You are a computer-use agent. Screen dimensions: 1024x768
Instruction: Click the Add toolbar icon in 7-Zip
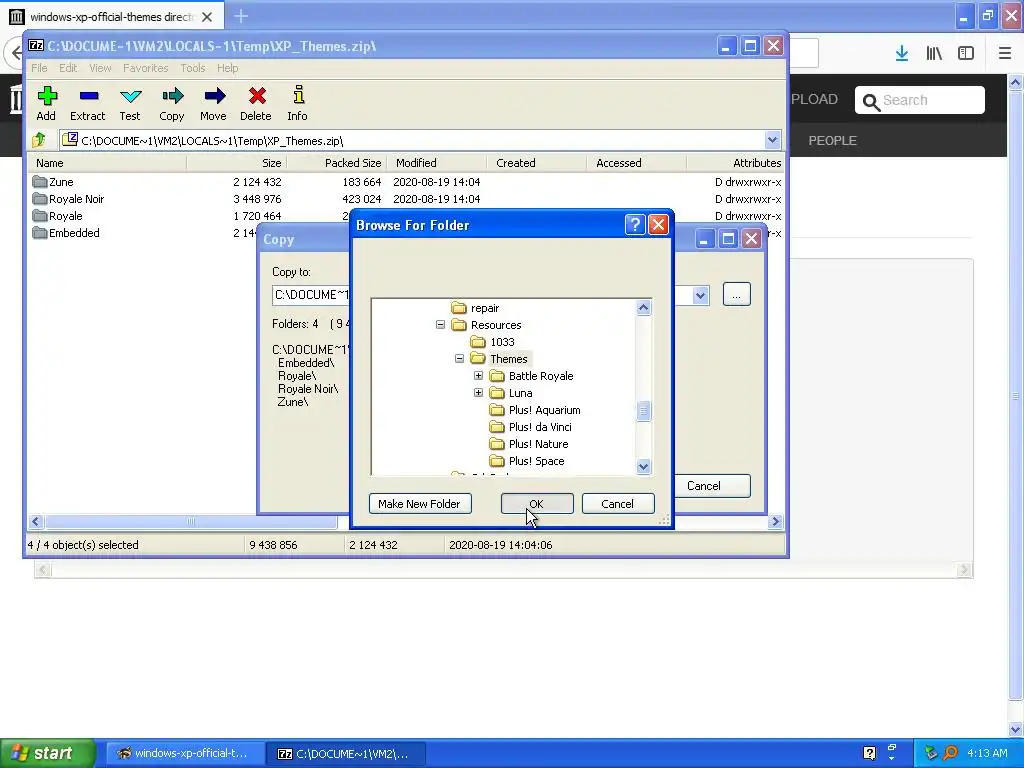click(x=46, y=97)
